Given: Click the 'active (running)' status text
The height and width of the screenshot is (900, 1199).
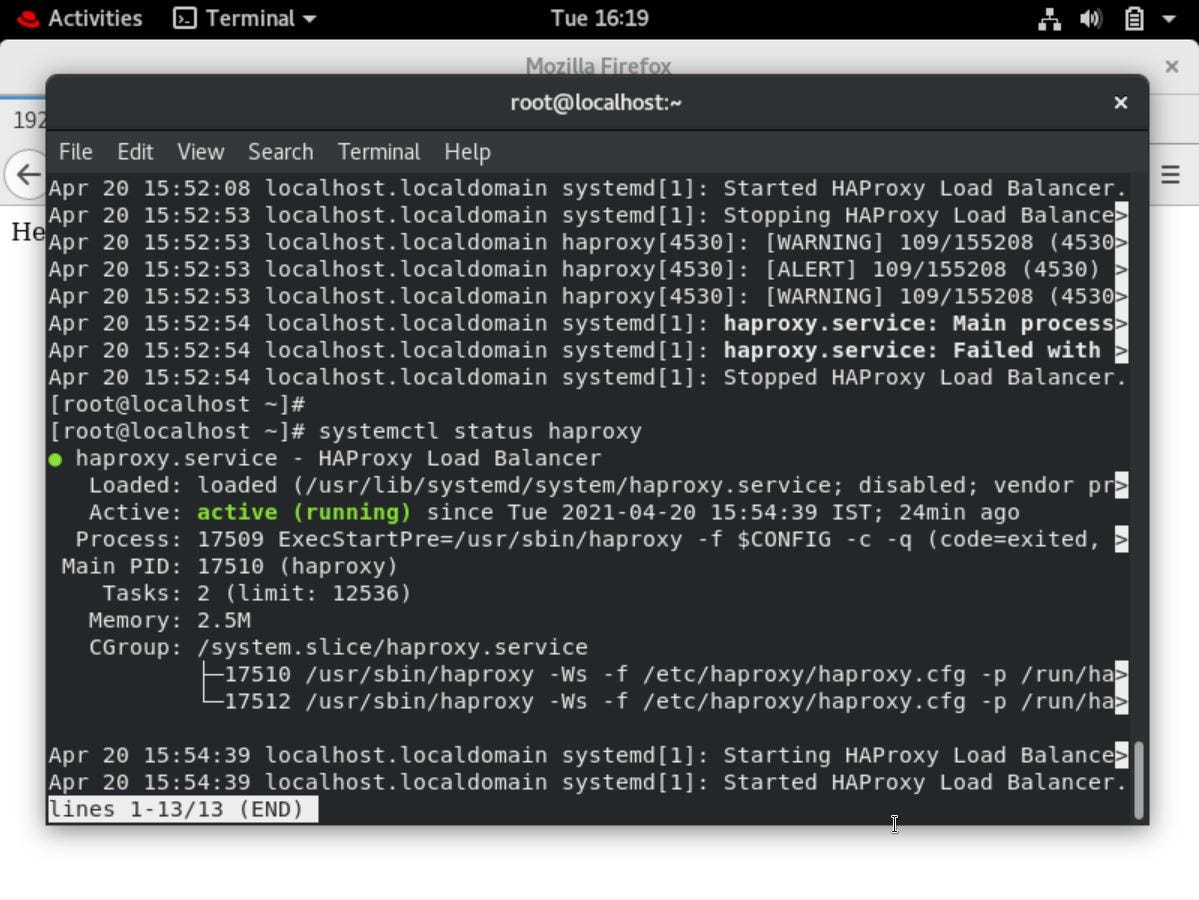Looking at the screenshot, I should click(304, 512).
